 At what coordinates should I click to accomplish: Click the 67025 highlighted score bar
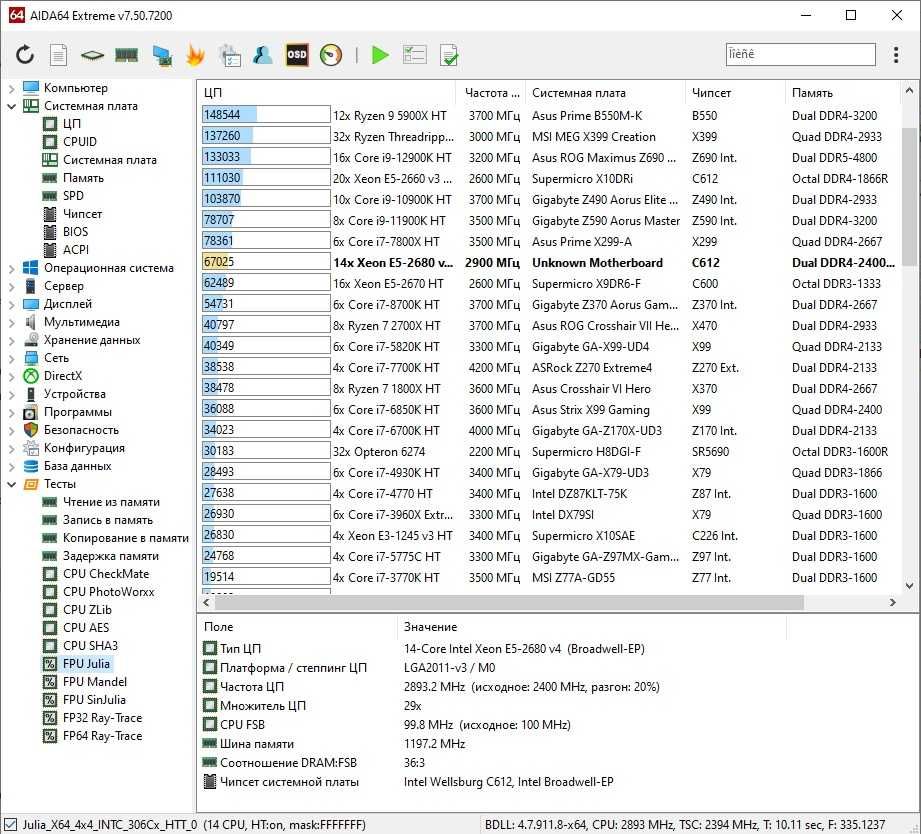[x=266, y=261]
